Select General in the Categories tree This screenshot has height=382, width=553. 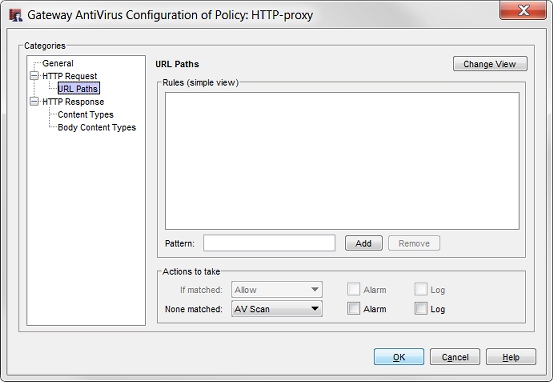point(58,63)
